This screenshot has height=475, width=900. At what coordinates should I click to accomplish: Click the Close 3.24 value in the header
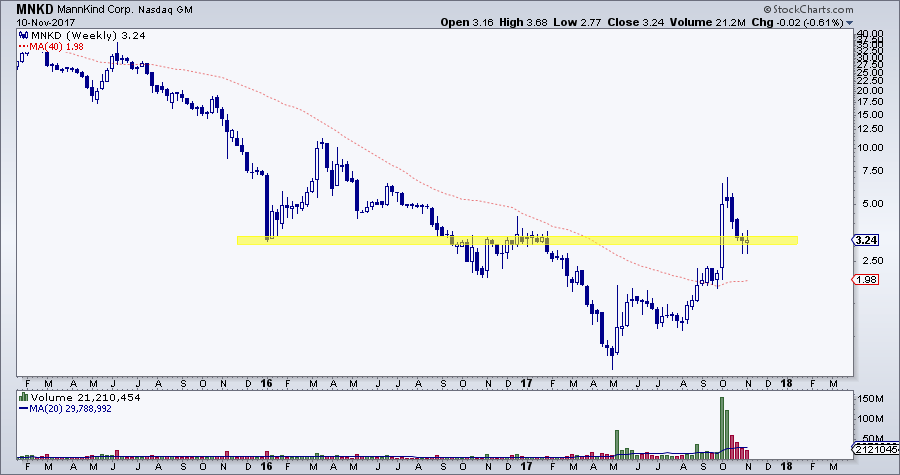[x=635, y=22]
